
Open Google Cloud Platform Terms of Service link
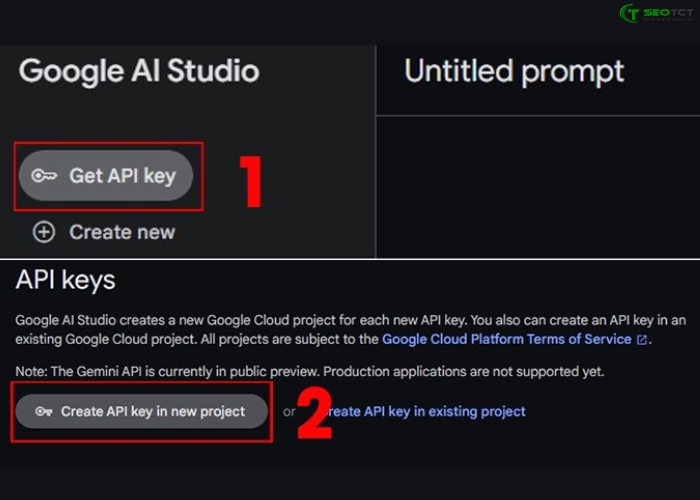[507, 339]
